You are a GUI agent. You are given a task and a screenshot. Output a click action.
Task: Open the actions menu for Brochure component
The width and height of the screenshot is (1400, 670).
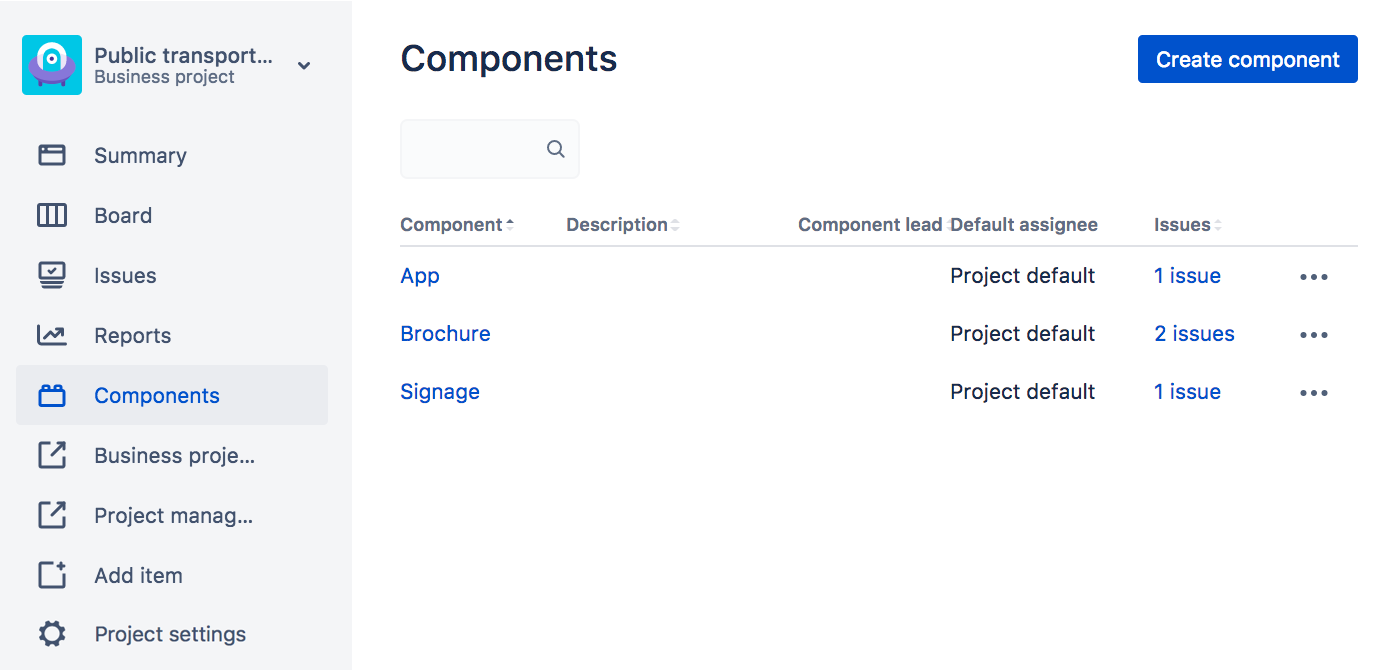point(1313,335)
